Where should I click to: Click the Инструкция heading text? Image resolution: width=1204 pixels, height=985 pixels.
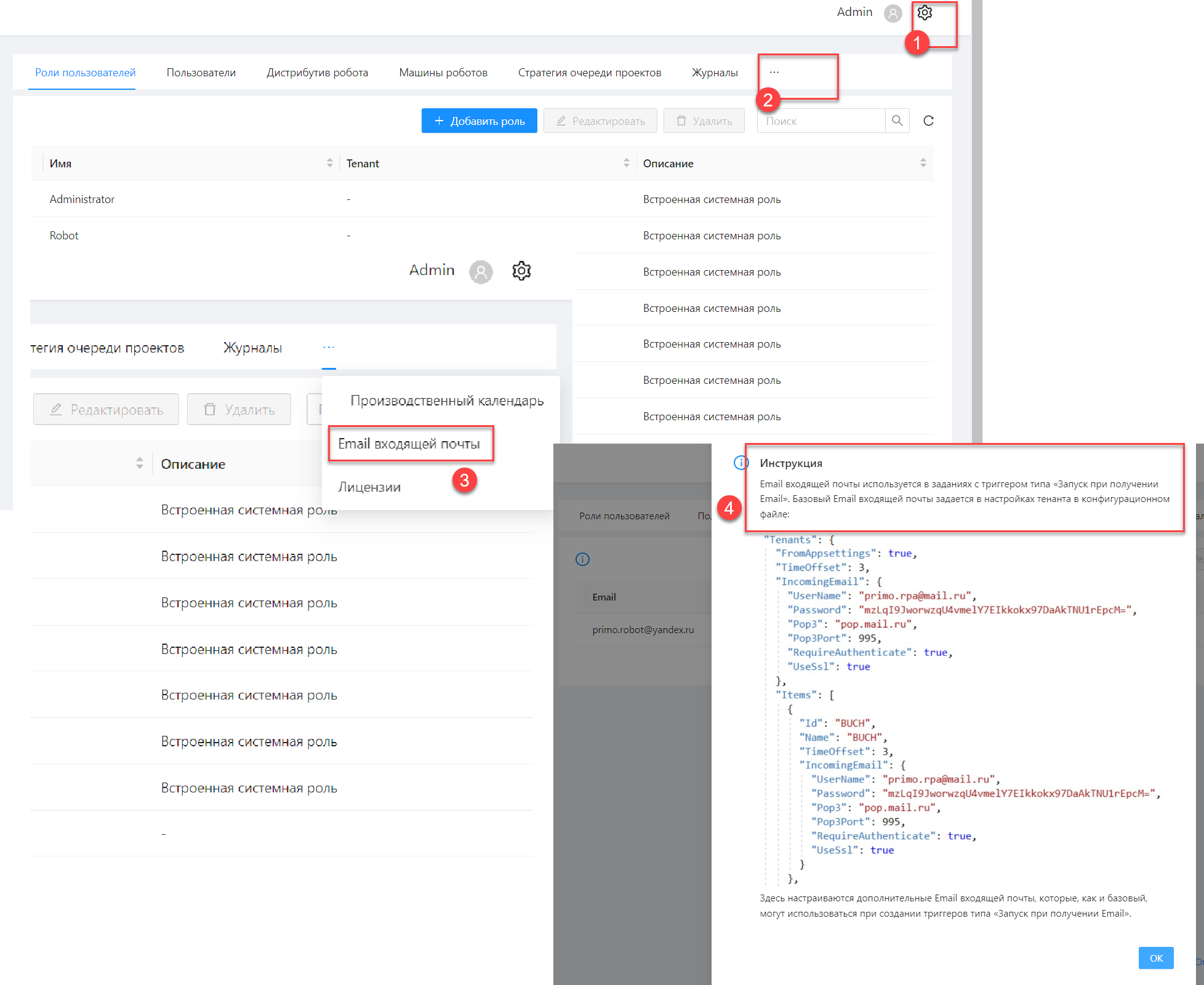791,463
